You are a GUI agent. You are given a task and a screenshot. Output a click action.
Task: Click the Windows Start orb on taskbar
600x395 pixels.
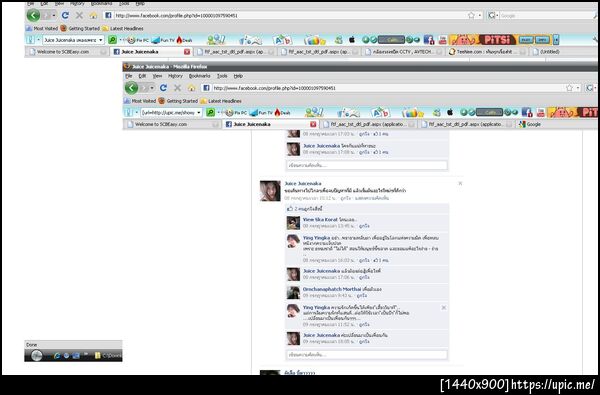(x=36, y=356)
